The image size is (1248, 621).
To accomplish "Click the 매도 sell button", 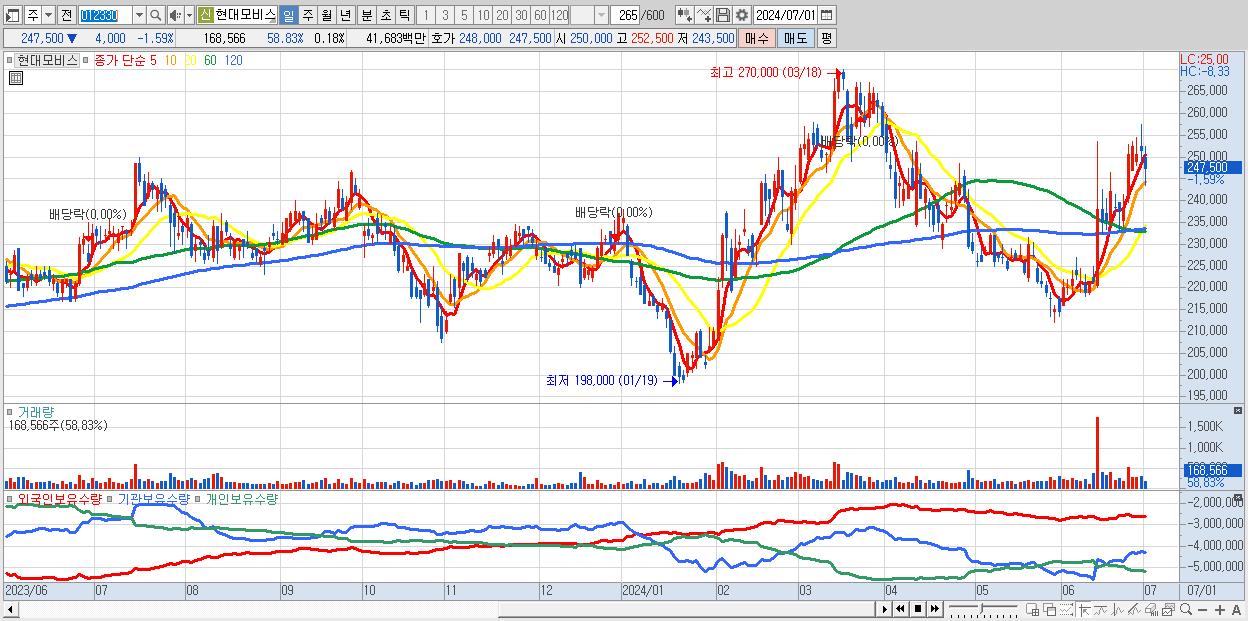I will coord(796,38).
